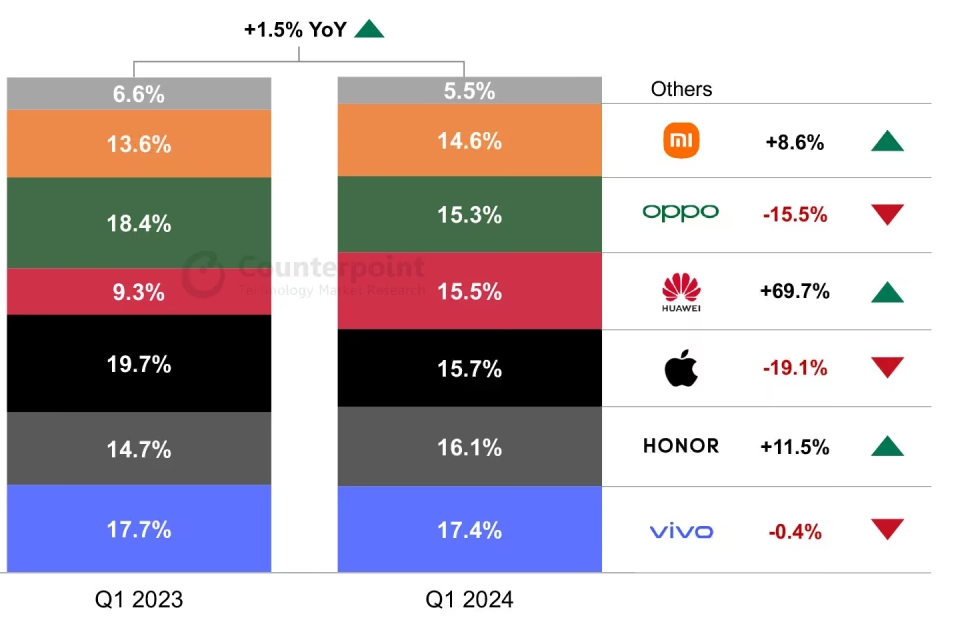The width and height of the screenshot is (967, 628).
Task: Click the green triangle beside +1.5% YoY
Action: 369,29
